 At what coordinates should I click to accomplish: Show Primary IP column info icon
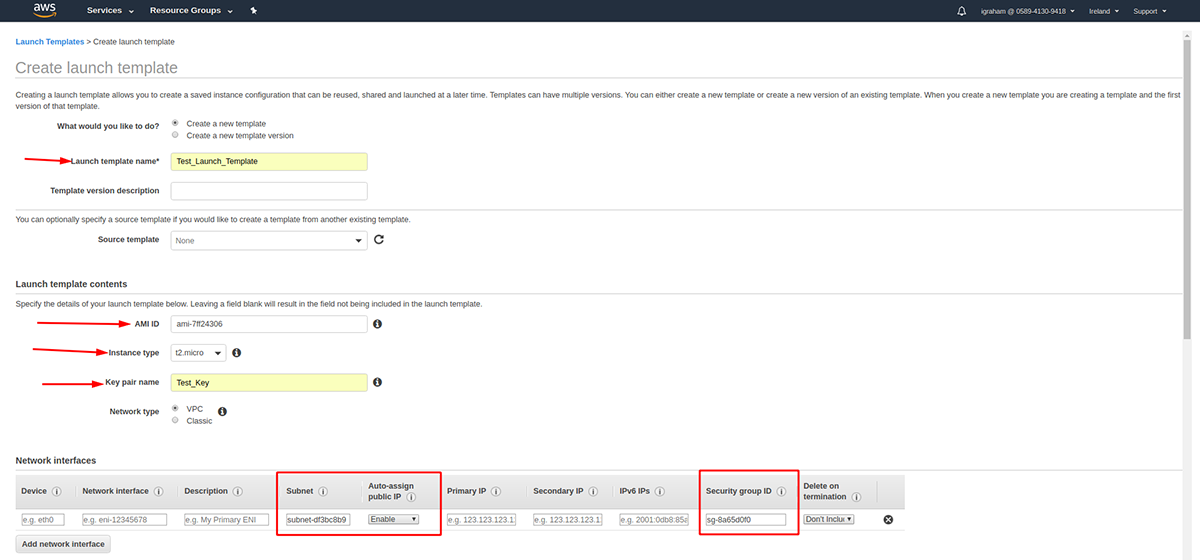point(496,491)
